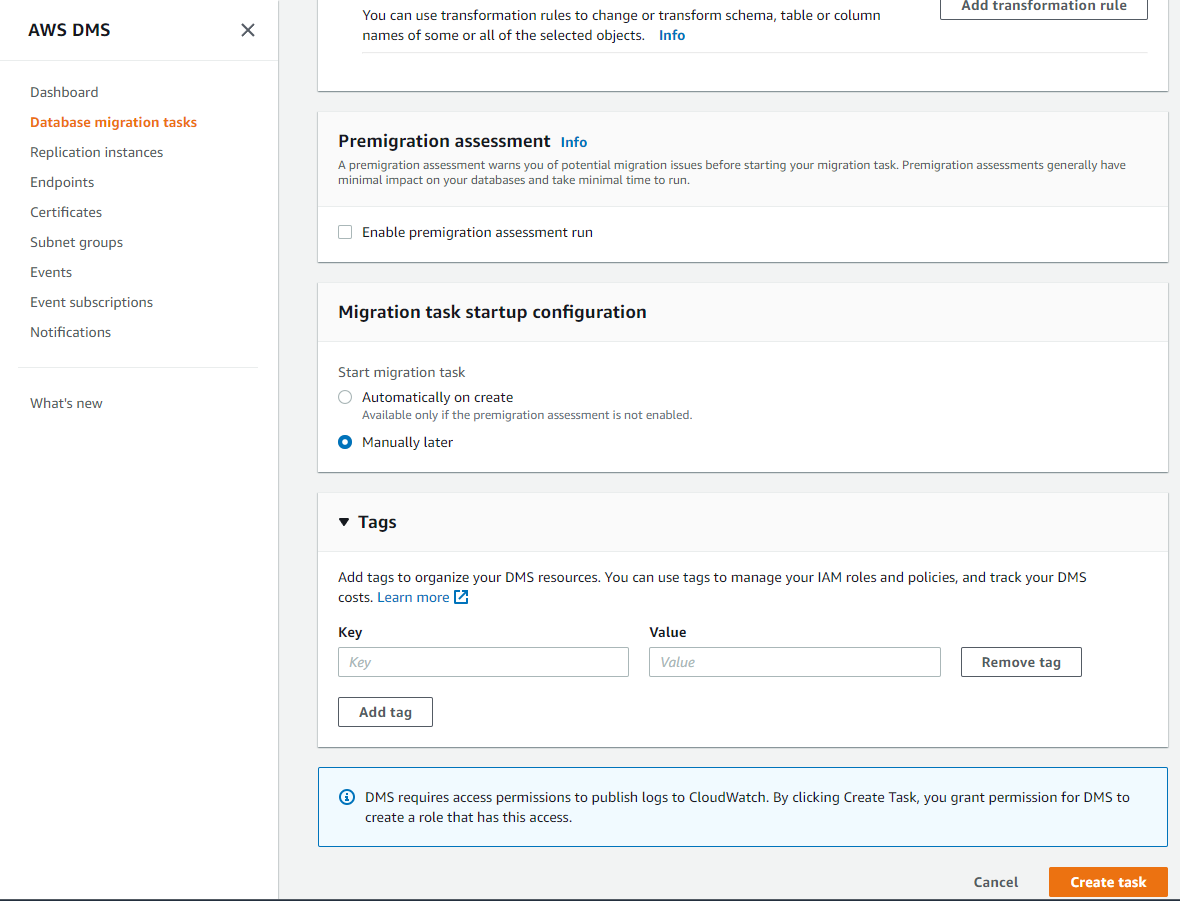
Task: Collapse the Tags section triangle
Action: tap(344, 522)
